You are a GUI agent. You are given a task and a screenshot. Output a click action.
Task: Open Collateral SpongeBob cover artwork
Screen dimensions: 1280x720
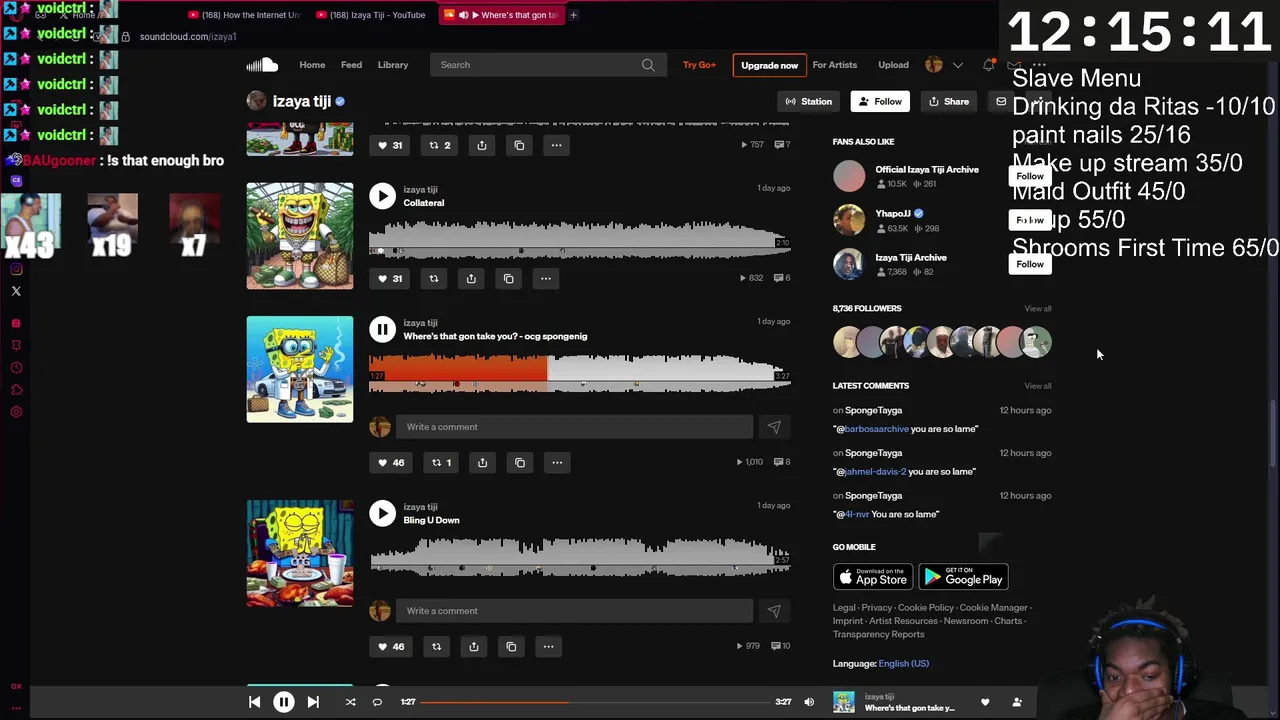coord(300,235)
